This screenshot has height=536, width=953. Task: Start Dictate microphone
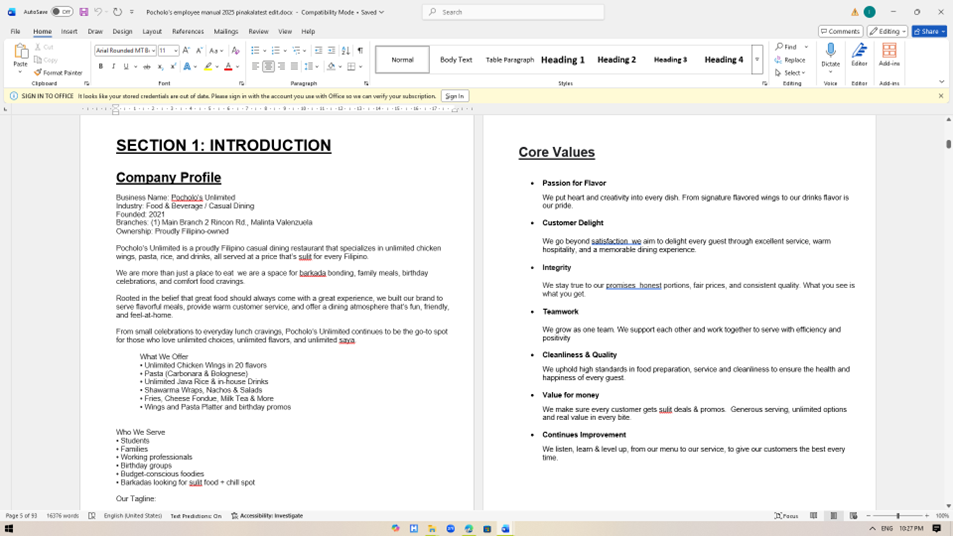830,52
